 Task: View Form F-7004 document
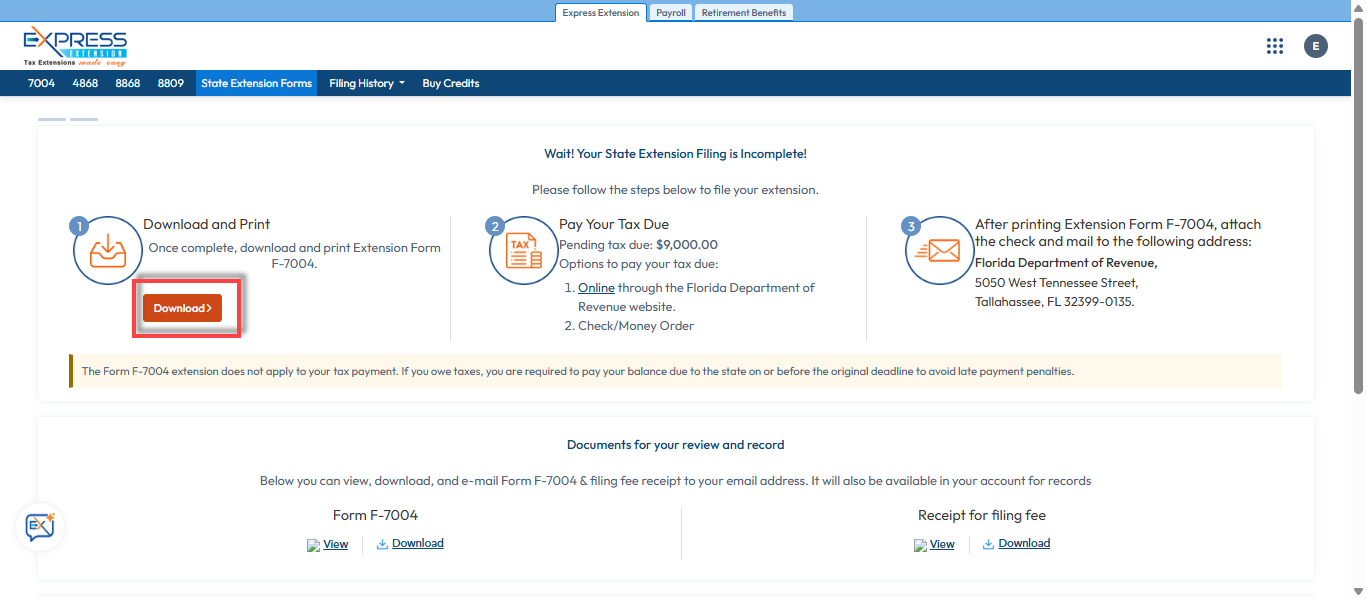[x=336, y=544]
